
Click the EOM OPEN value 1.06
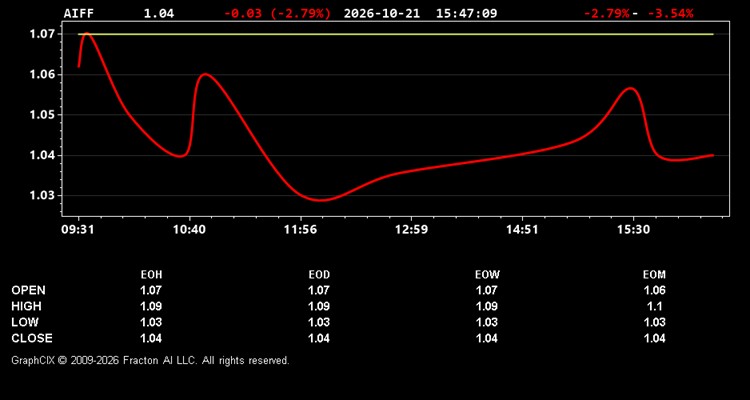pyautogui.click(x=654, y=290)
